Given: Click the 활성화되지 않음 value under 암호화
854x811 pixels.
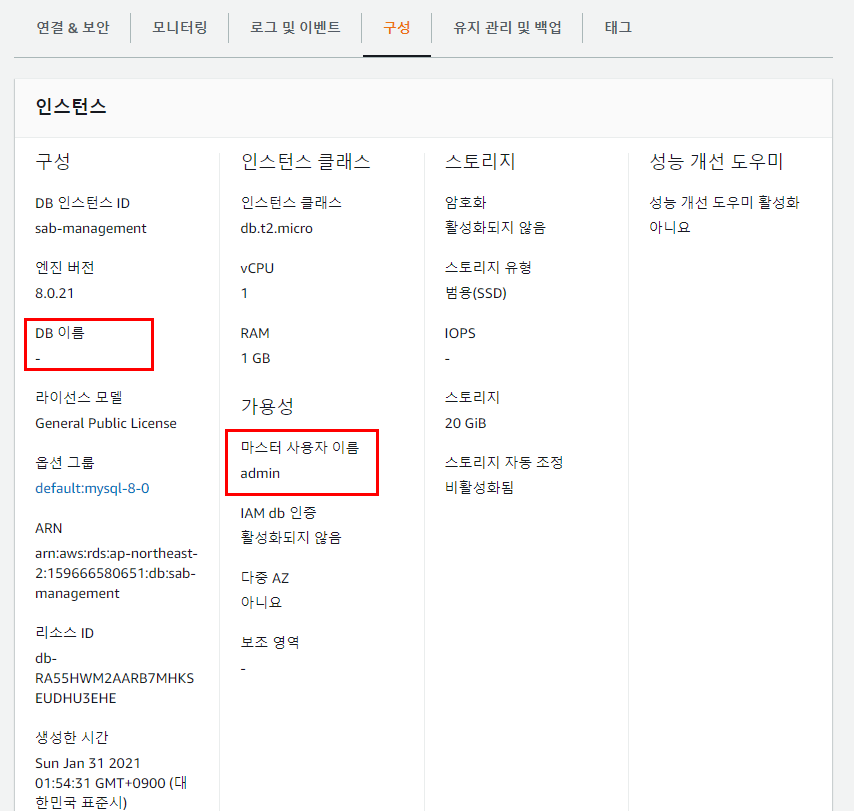Looking at the screenshot, I should (x=495, y=227).
